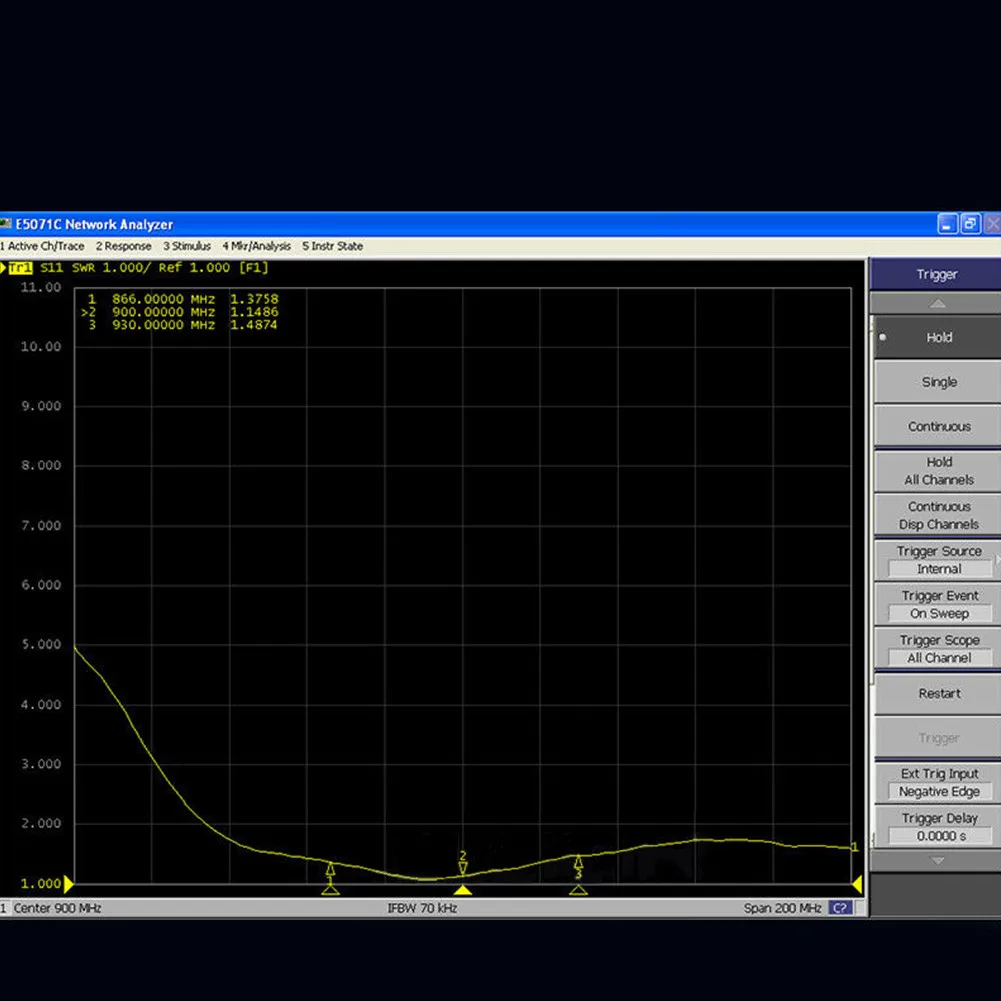The image size is (1001, 1001).
Task: Click marker 1 triangle at 866 MHz
Action: click(x=330, y=889)
